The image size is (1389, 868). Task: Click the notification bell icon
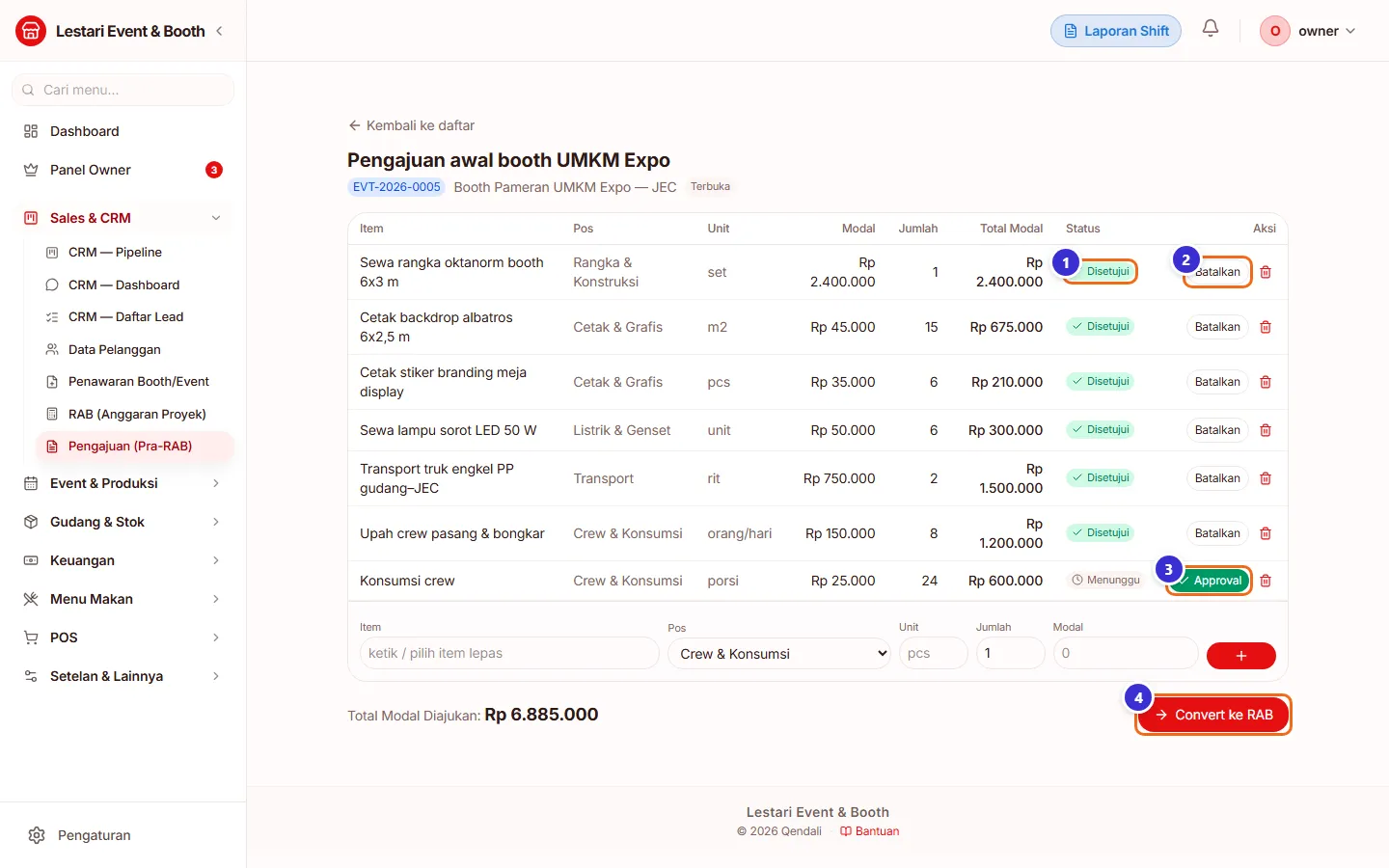(x=1211, y=29)
